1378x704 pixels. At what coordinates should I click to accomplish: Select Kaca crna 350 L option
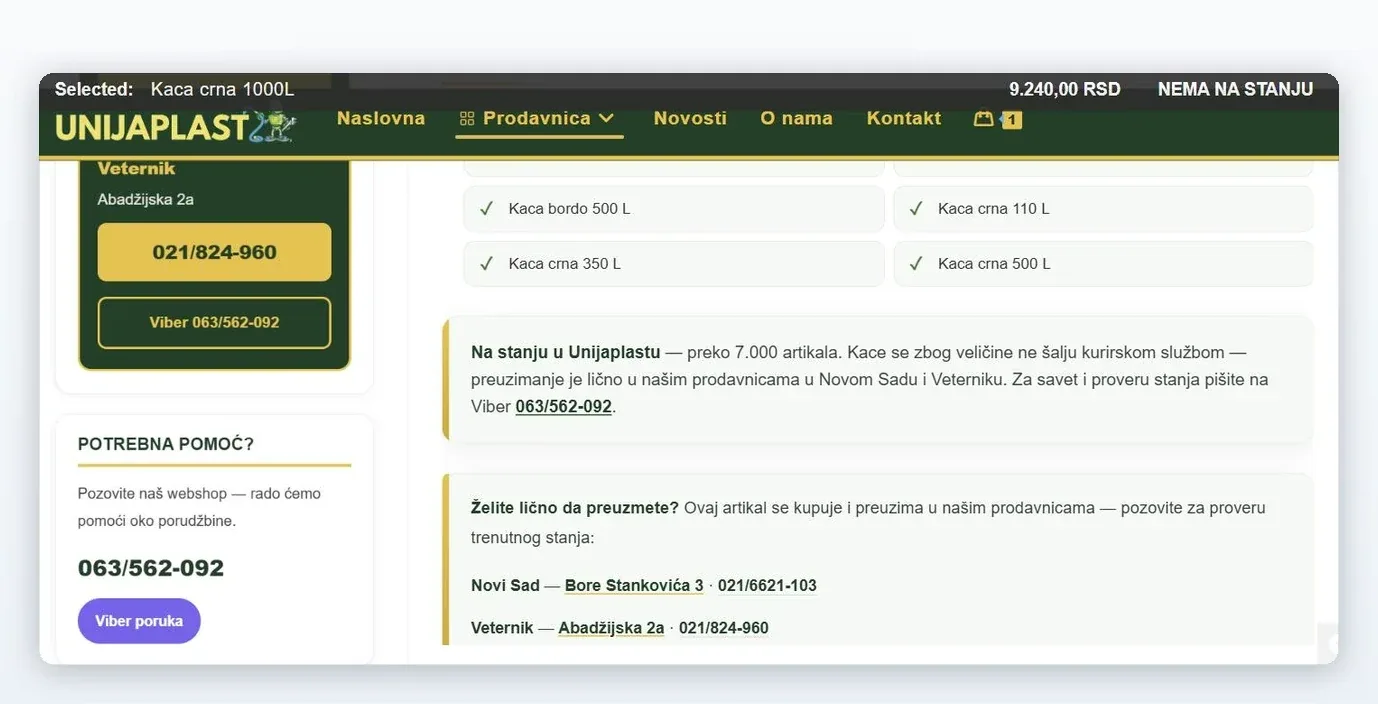point(674,264)
